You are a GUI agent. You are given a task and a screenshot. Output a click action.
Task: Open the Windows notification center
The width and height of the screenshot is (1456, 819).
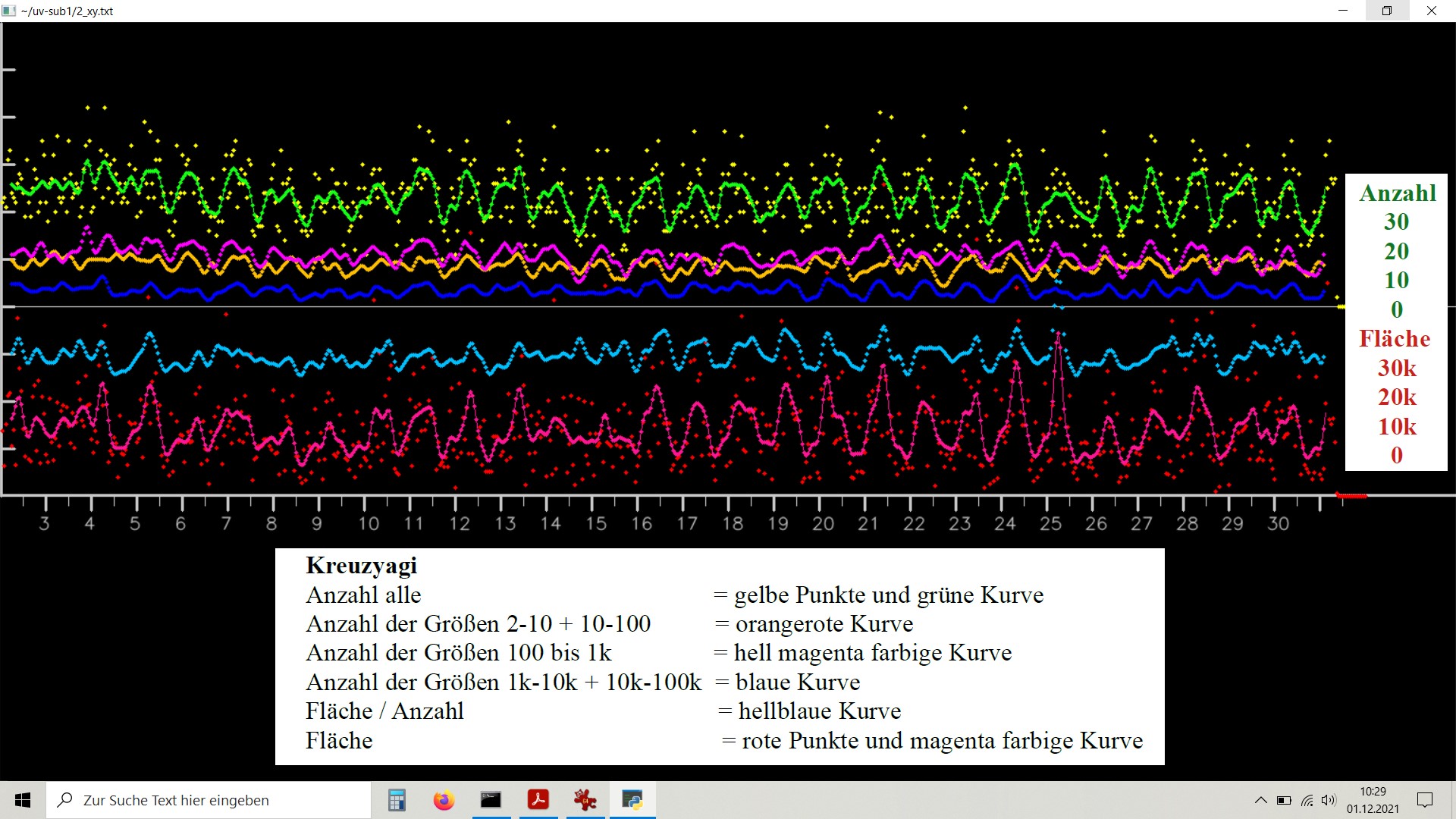click(x=1425, y=800)
